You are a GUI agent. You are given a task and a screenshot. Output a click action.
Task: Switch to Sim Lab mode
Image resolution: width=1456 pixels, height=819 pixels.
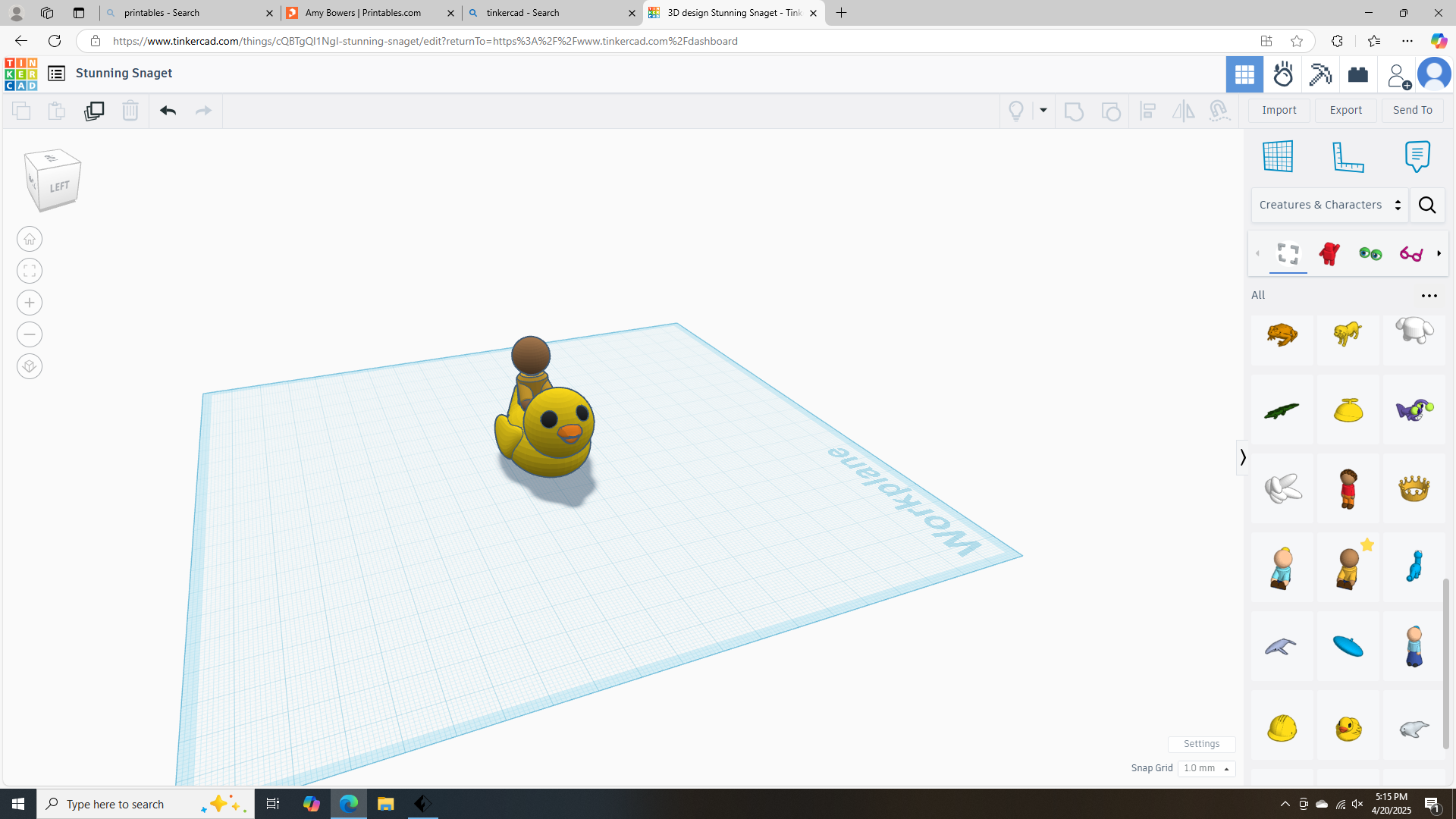[x=1283, y=74]
